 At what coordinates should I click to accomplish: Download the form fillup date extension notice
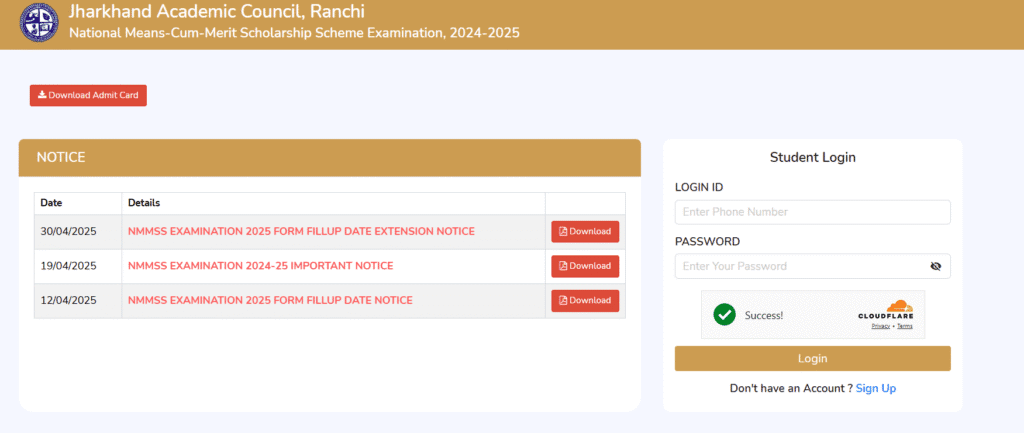pos(585,232)
